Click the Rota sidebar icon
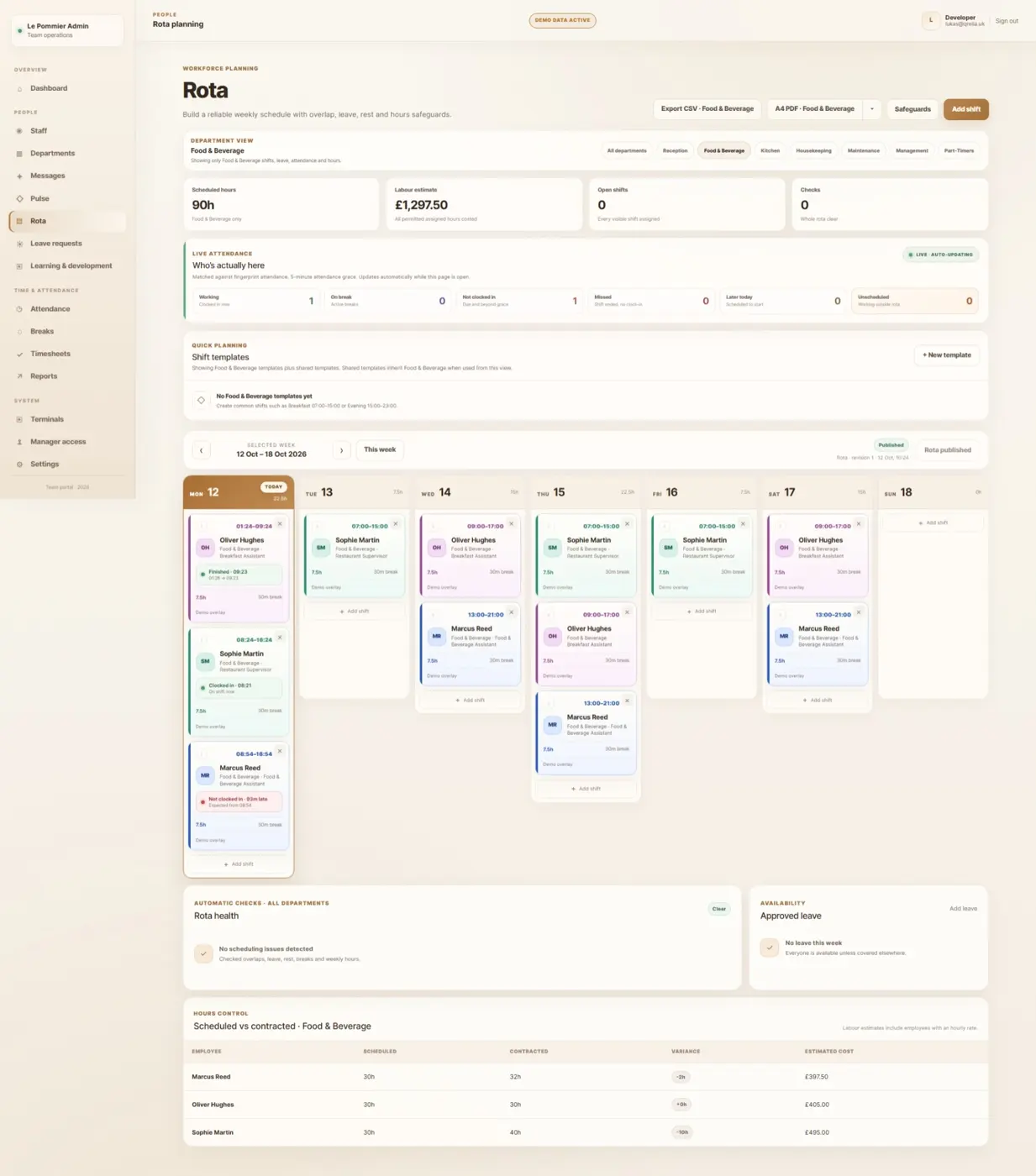The height and width of the screenshot is (1176, 1036). coord(19,221)
